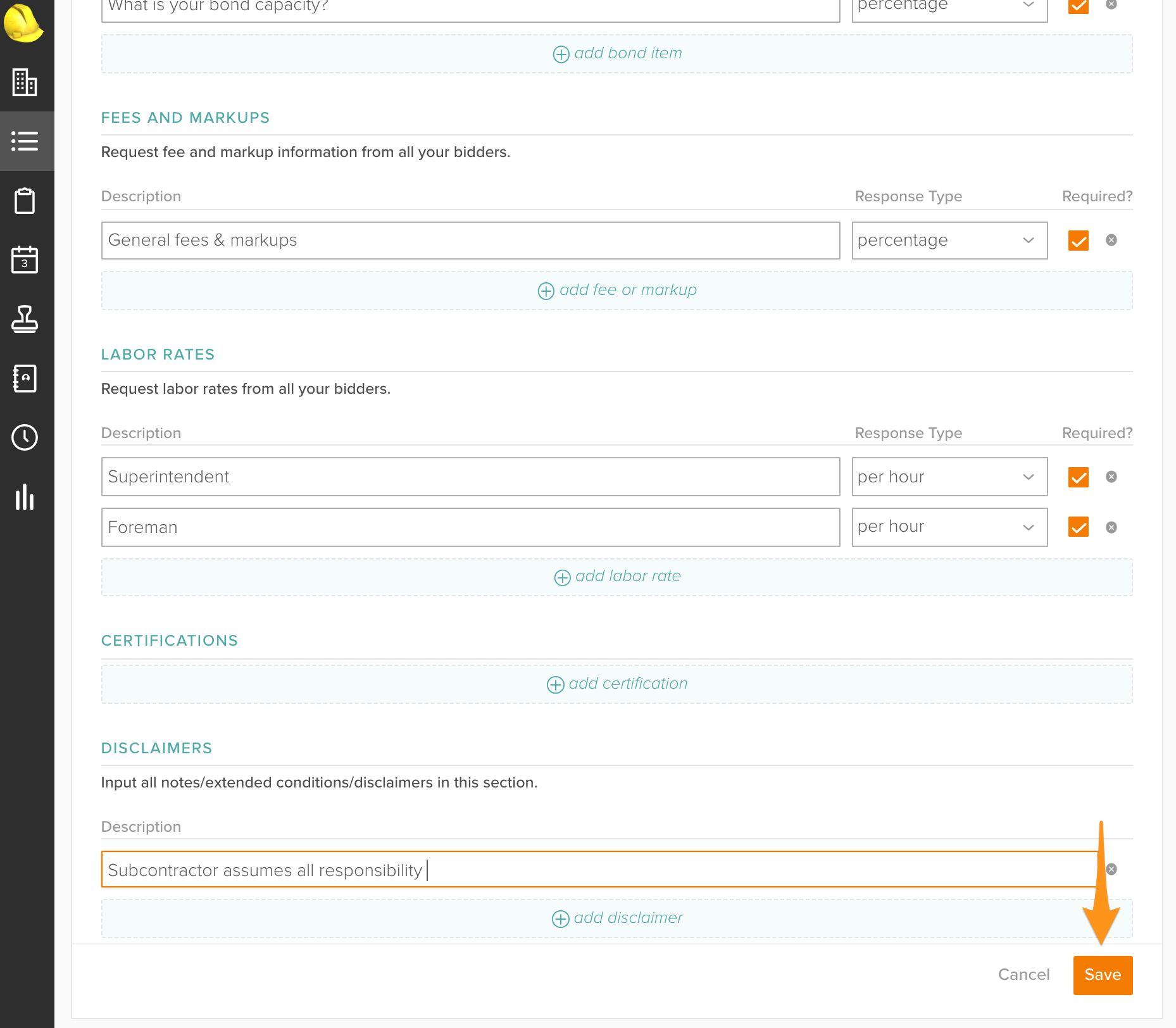Open the hard hat app home icon
The width and height of the screenshot is (1176, 1028).
click(25, 24)
